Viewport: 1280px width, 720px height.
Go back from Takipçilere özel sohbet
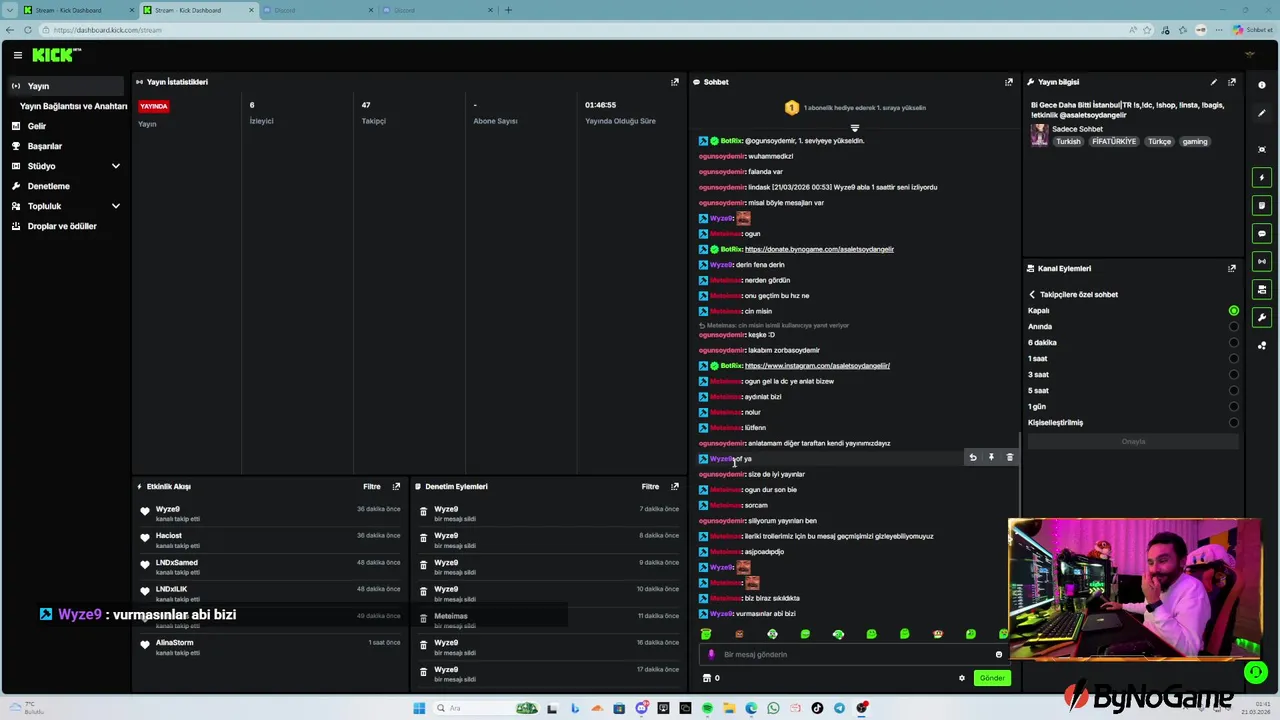click(x=1032, y=295)
